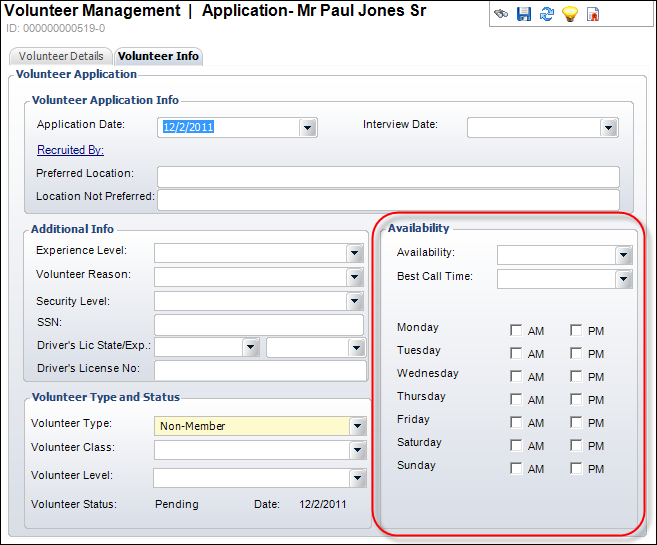Viewport: 657px width, 545px height.
Task: Toggle the Friday PM checkbox
Action: (577, 423)
